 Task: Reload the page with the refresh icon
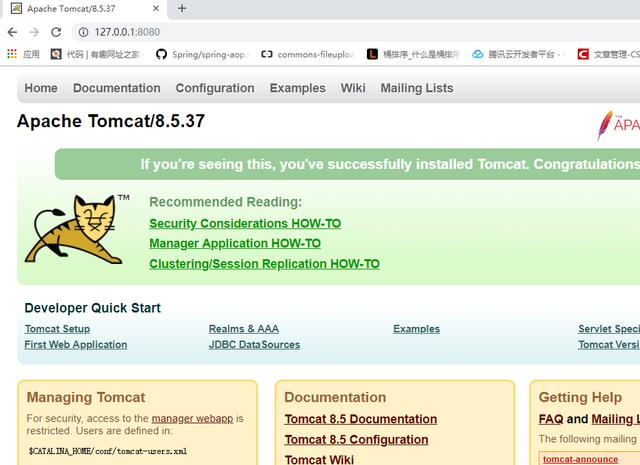click(x=56, y=32)
